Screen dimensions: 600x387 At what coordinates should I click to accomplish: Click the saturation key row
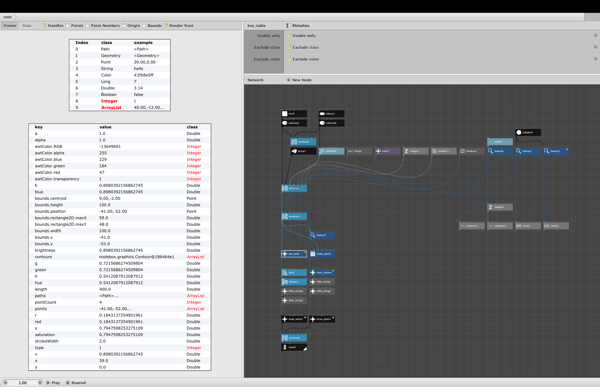coord(119,335)
